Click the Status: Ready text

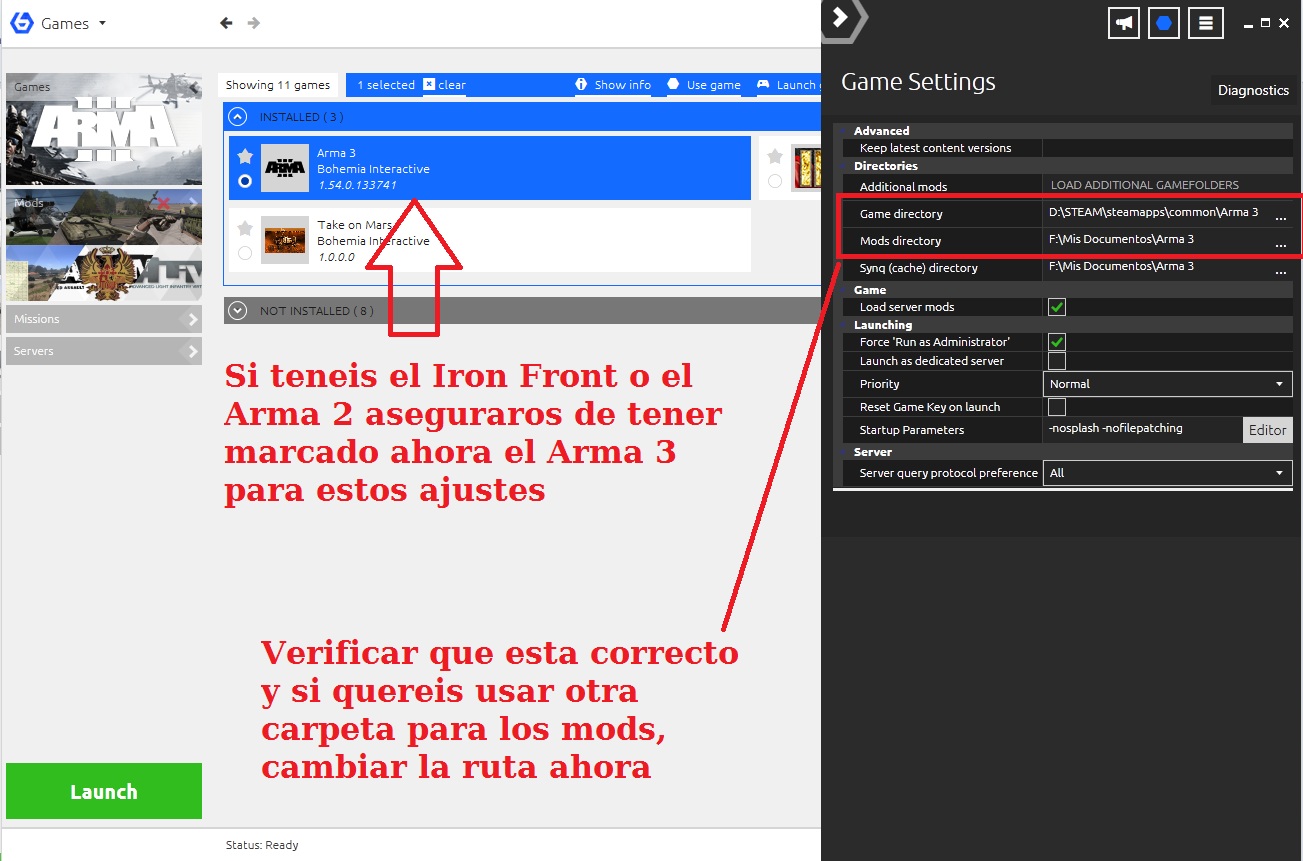[262, 845]
